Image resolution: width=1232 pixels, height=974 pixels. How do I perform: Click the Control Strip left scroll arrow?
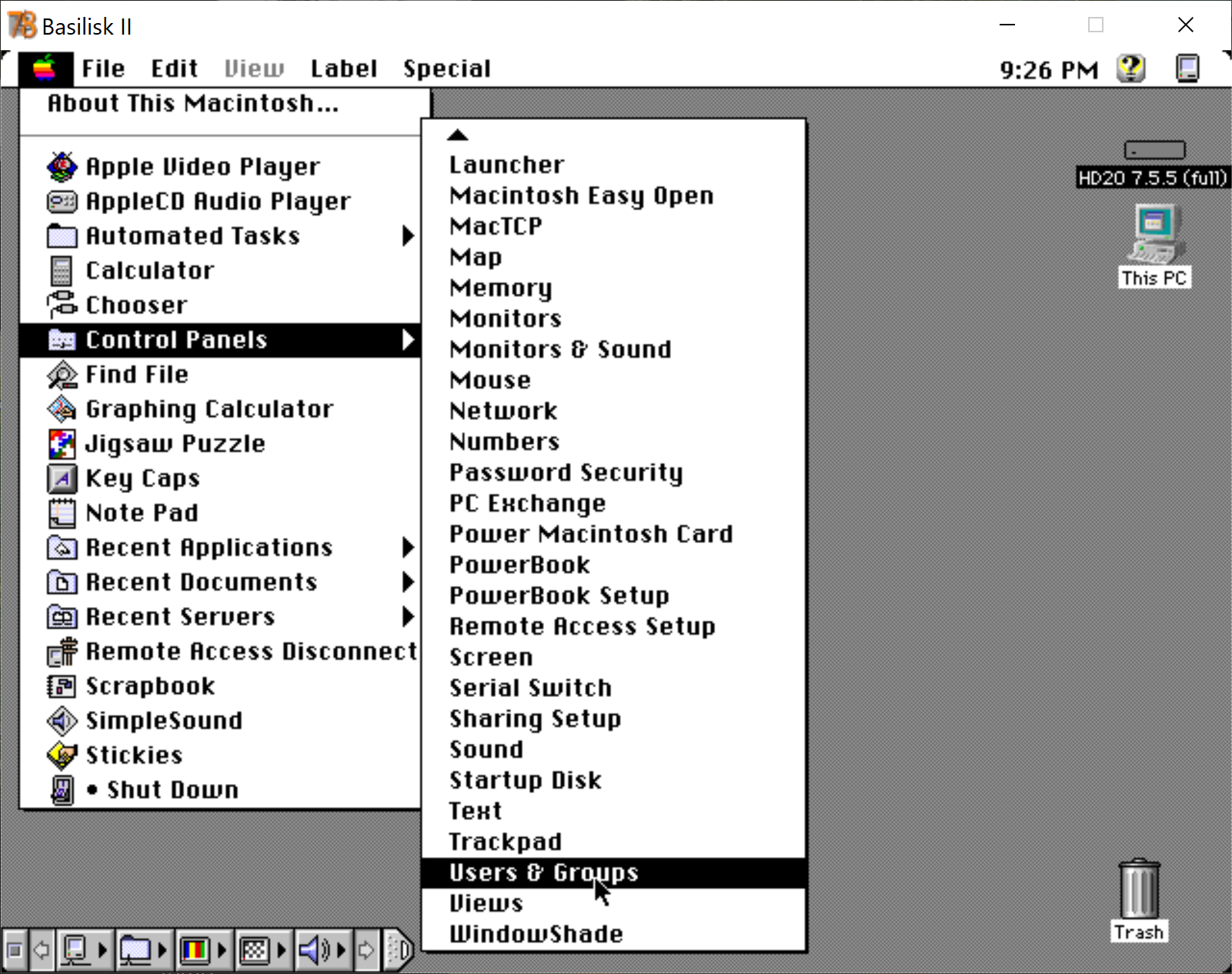42,951
